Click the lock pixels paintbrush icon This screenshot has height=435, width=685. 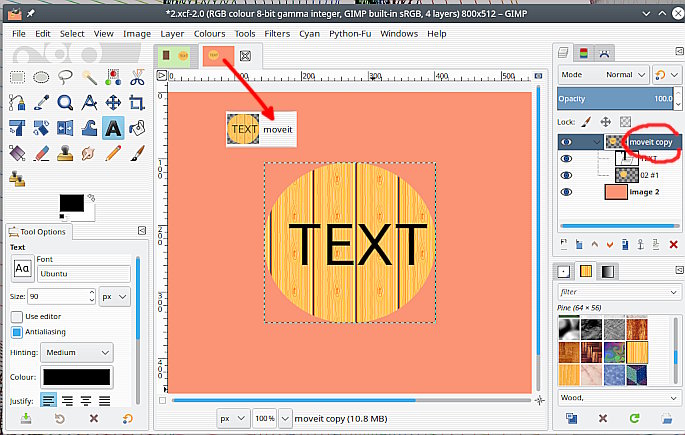[x=586, y=121]
